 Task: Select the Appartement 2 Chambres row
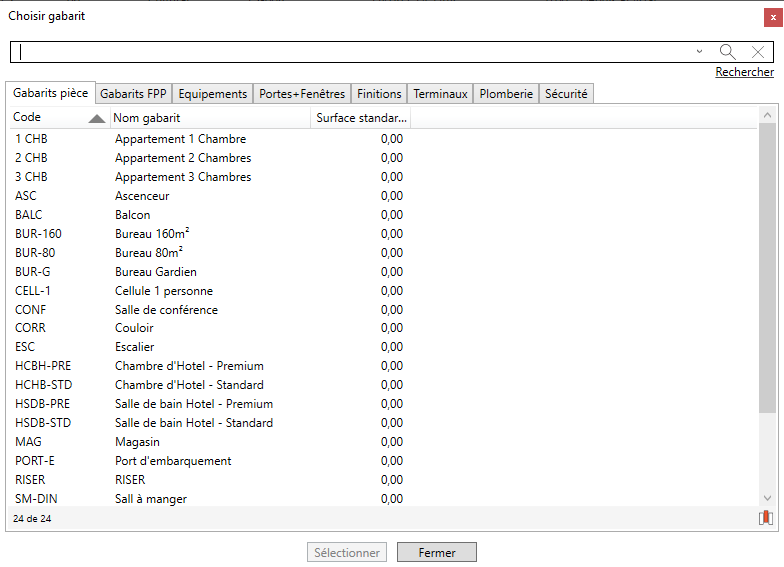[x=183, y=158]
